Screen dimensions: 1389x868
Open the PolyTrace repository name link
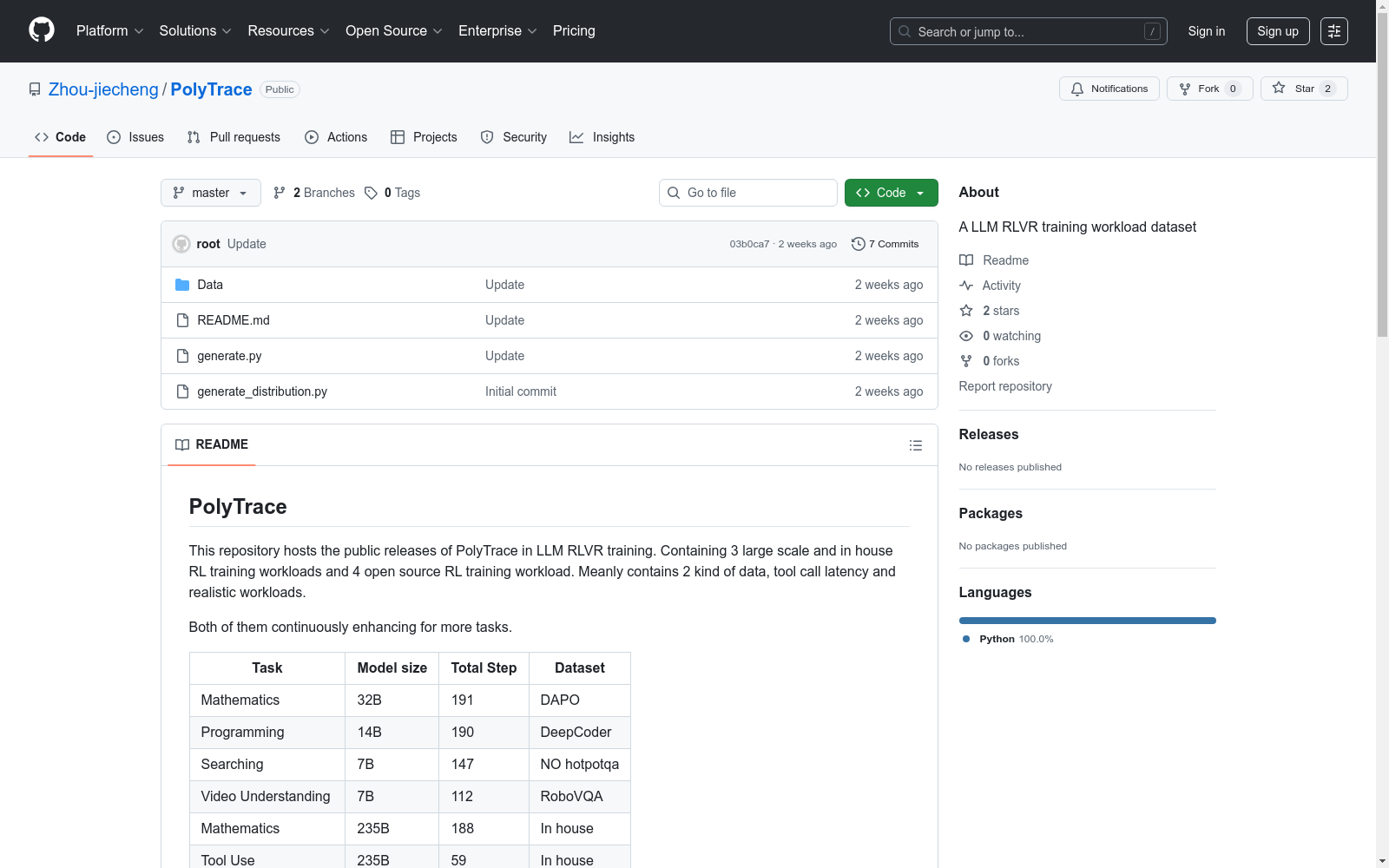211,89
